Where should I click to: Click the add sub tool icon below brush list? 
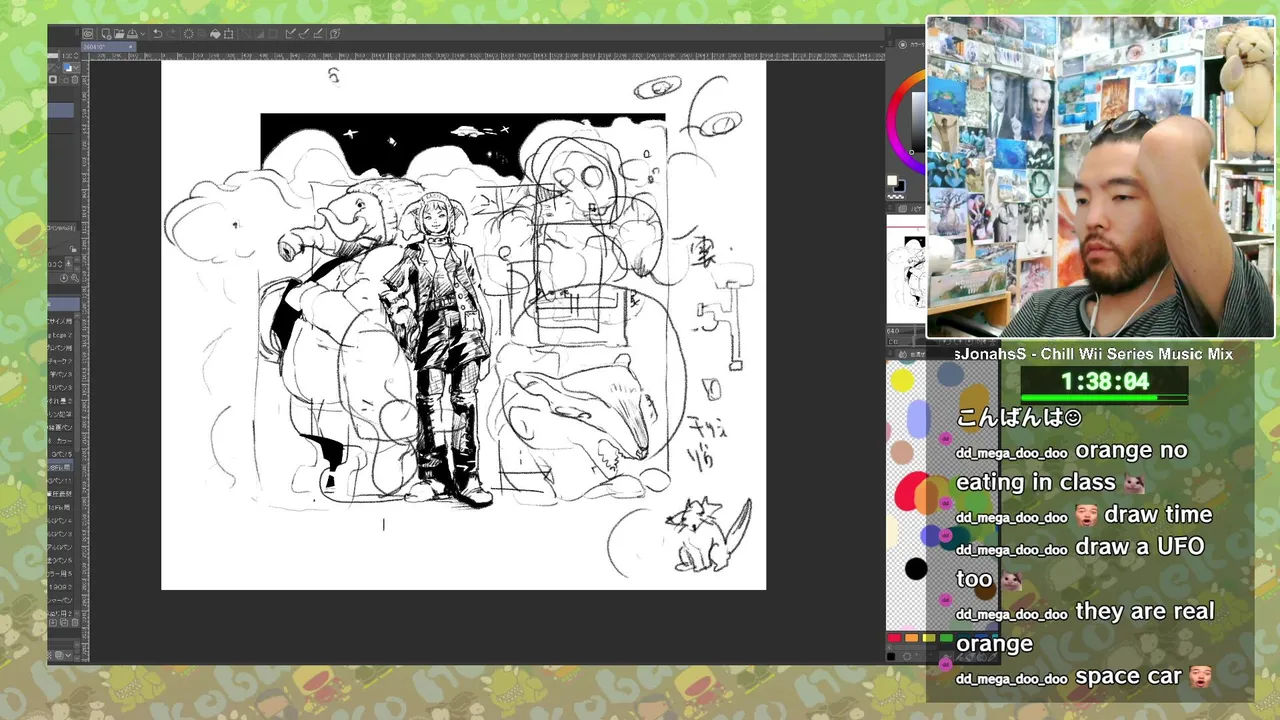(54, 622)
